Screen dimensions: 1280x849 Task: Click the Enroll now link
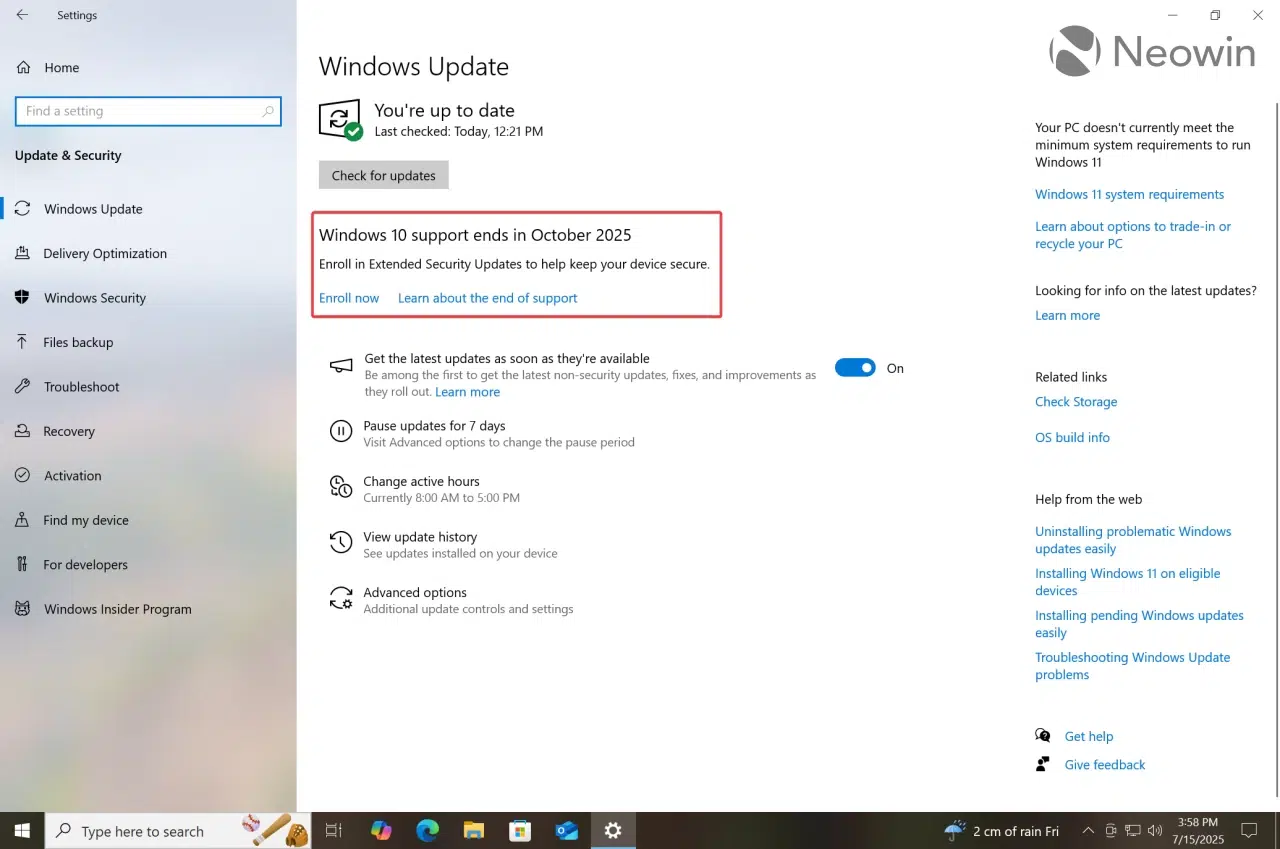point(349,298)
